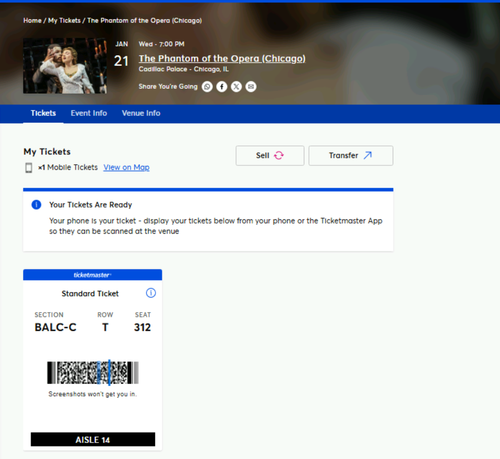Click 'x1 Mobile Tickets' text

(x=68, y=167)
